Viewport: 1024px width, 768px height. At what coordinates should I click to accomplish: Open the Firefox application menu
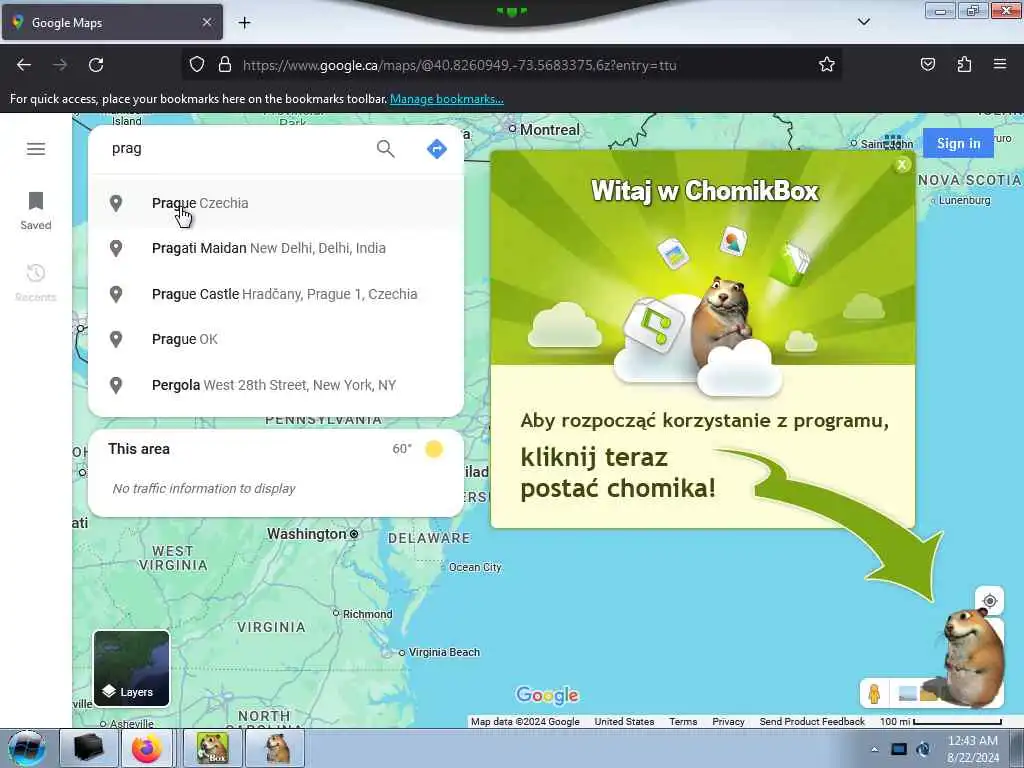[x=1000, y=64]
